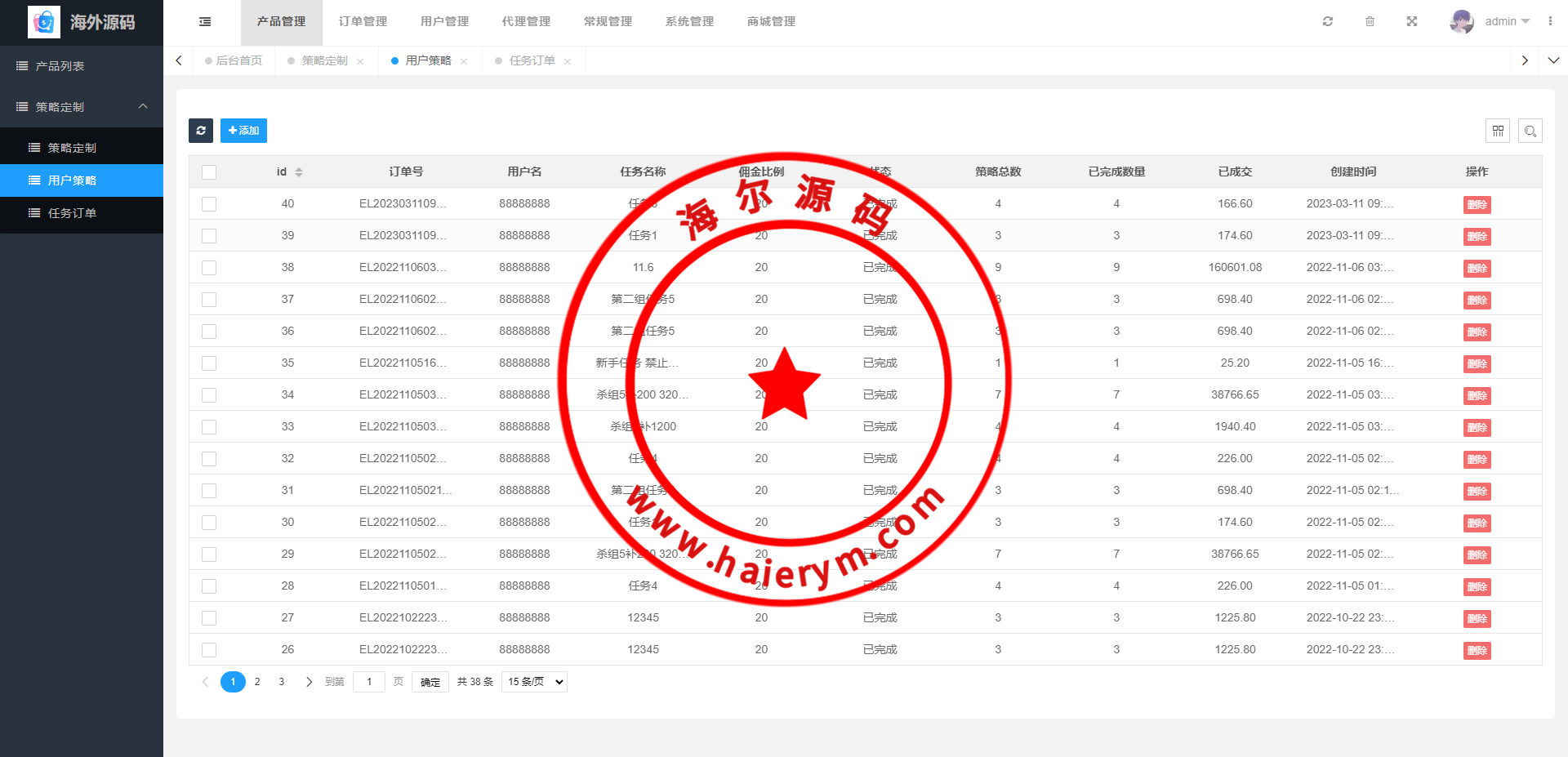The height and width of the screenshot is (757, 1568).
Task: Switch to the 任务订单 page tab
Action: tap(532, 61)
